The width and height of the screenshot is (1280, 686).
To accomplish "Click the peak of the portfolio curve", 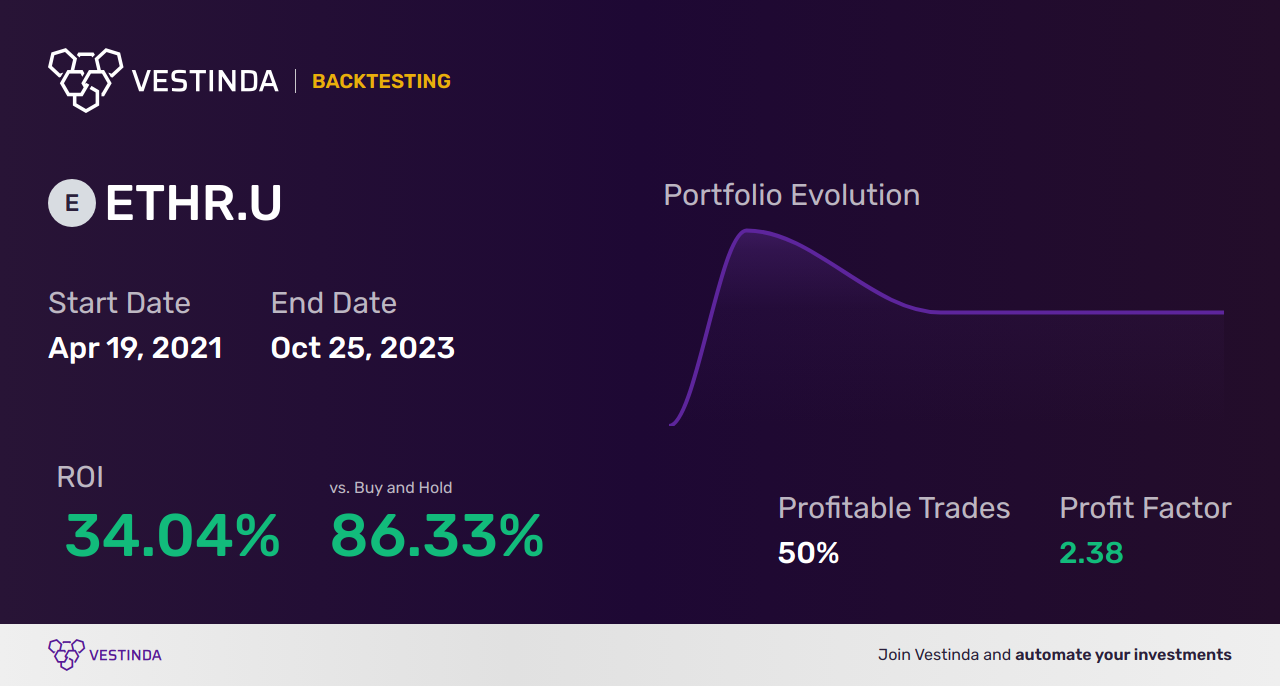I will click(x=746, y=231).
